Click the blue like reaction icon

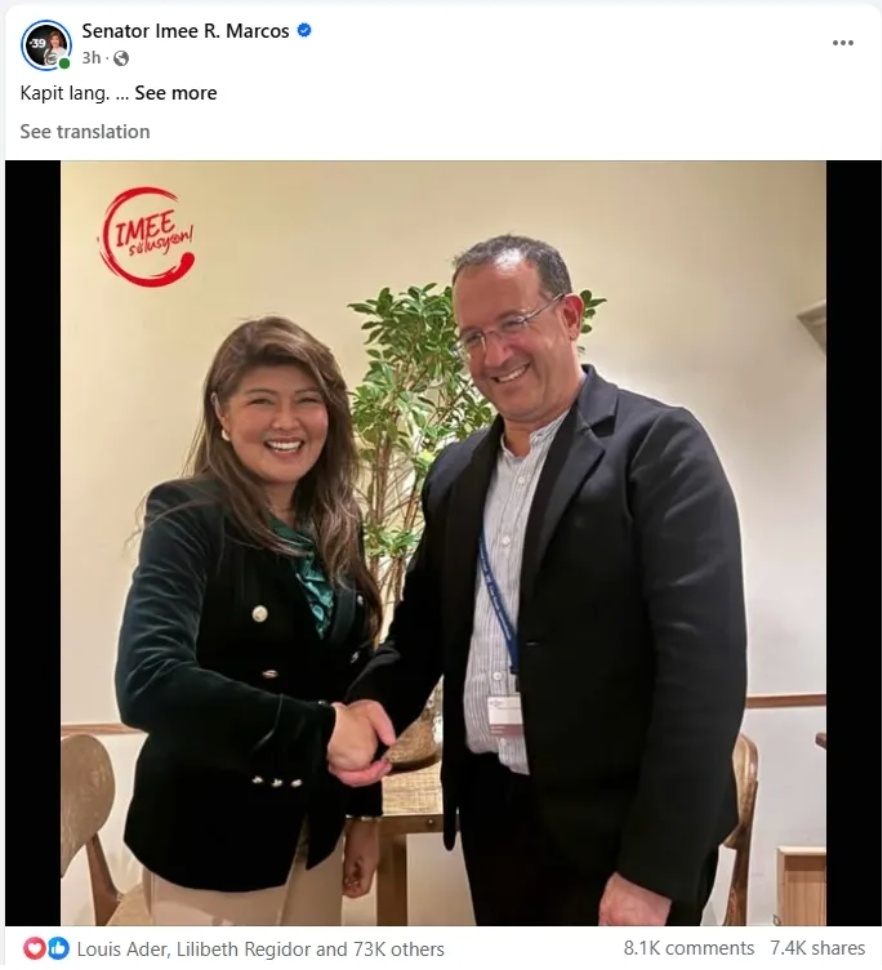58,948
